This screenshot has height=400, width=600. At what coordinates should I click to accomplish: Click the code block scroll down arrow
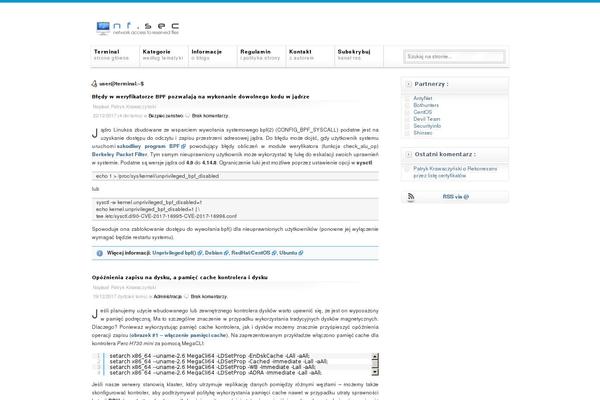(375, 372)
